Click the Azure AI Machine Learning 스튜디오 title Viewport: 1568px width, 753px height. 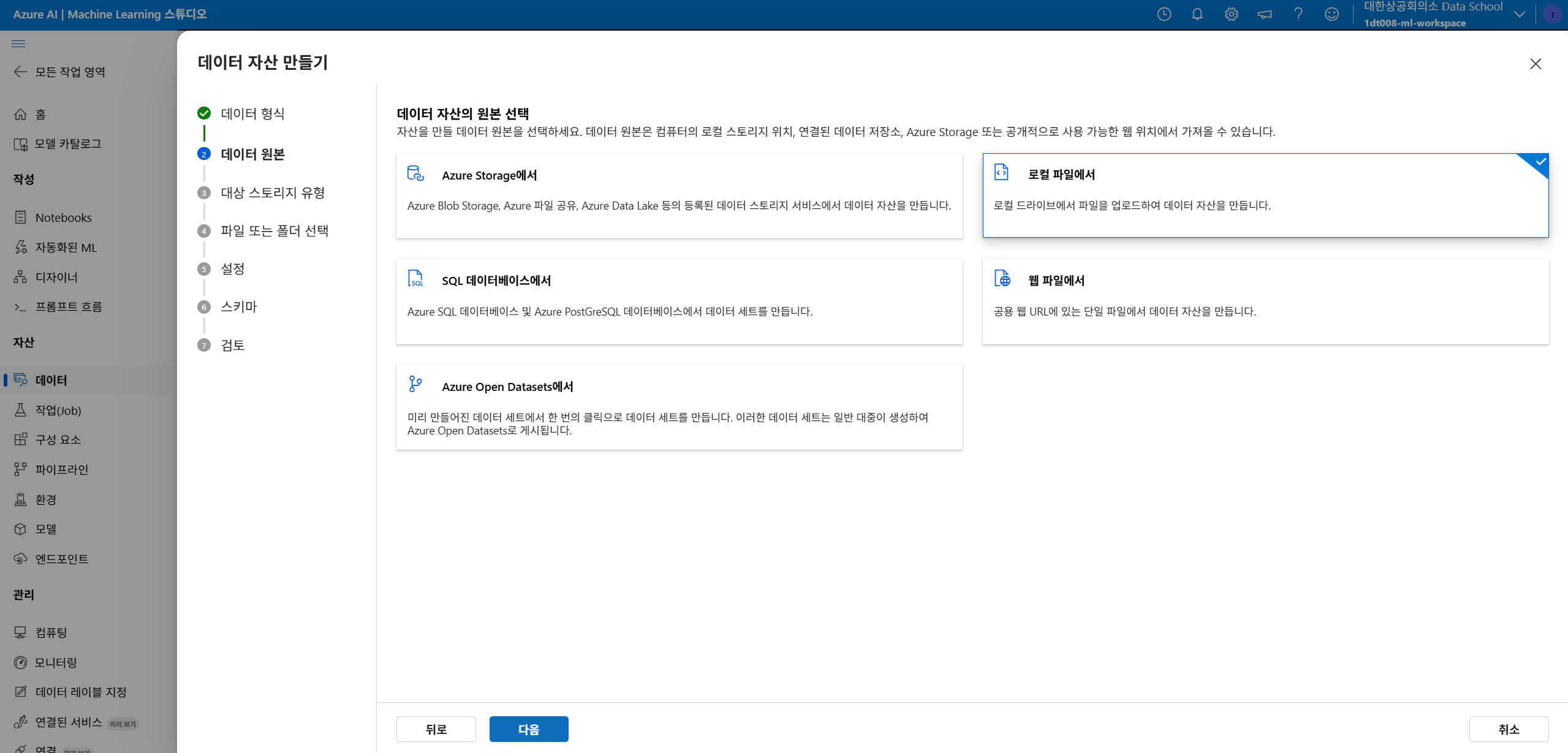(x=110, y=14)
